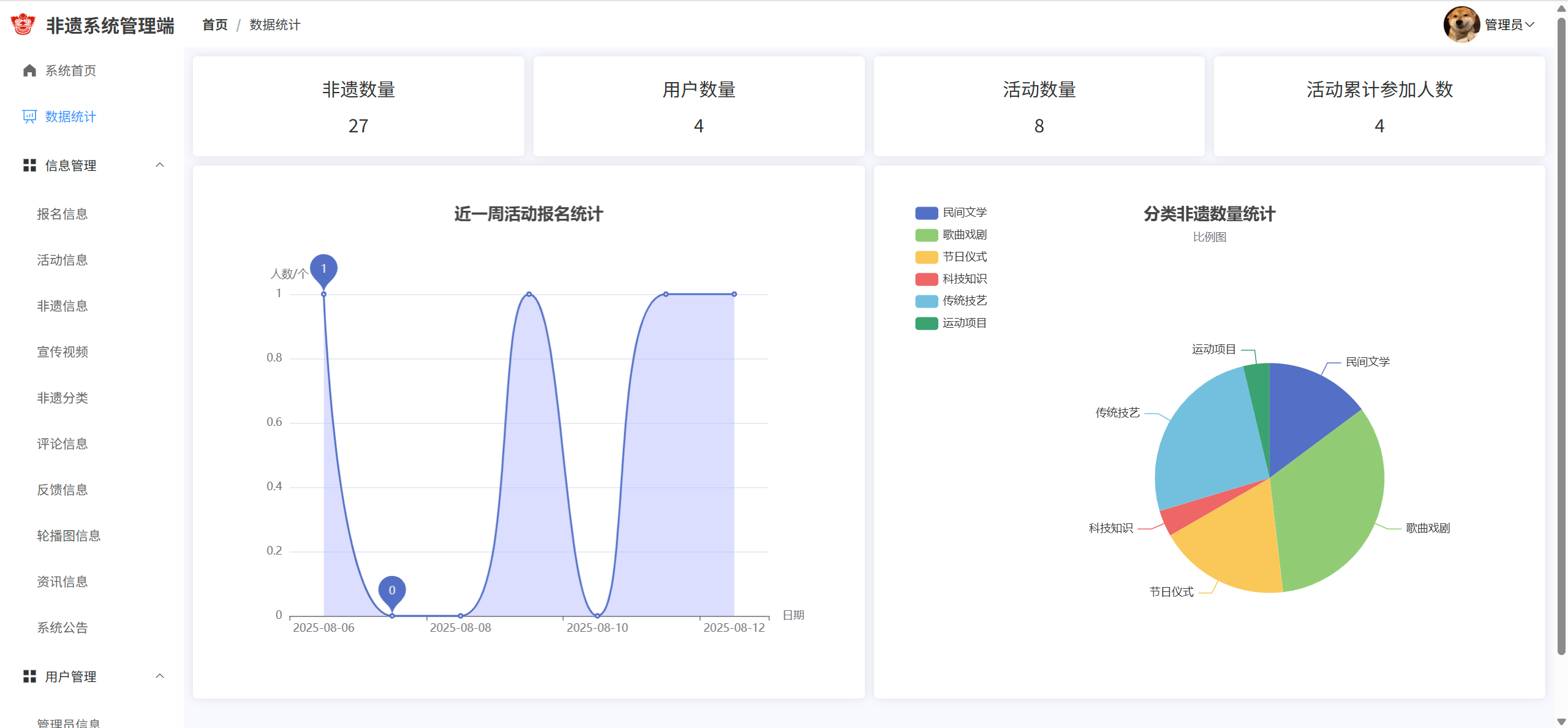The image size is (1568, 728).
Task: Open the 管理员 dropdown arrow
Action: [x=1529, y=25]
